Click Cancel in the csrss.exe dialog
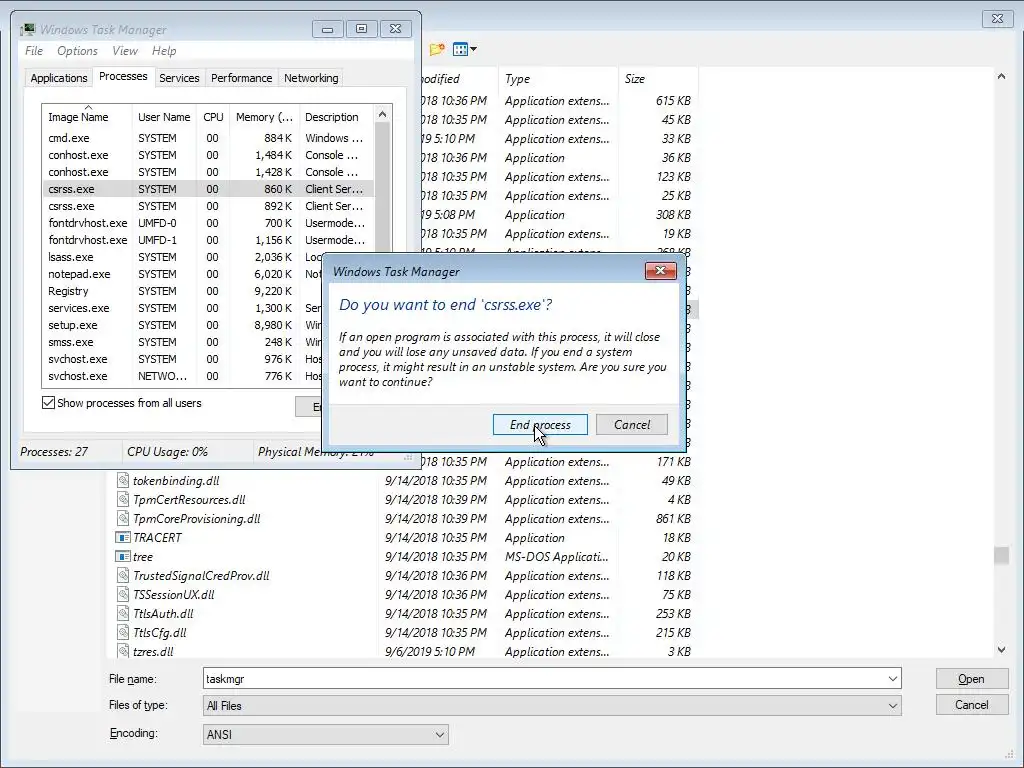Image resolution: width=1024 pixels, height=768 pixels. coord(632,424)
